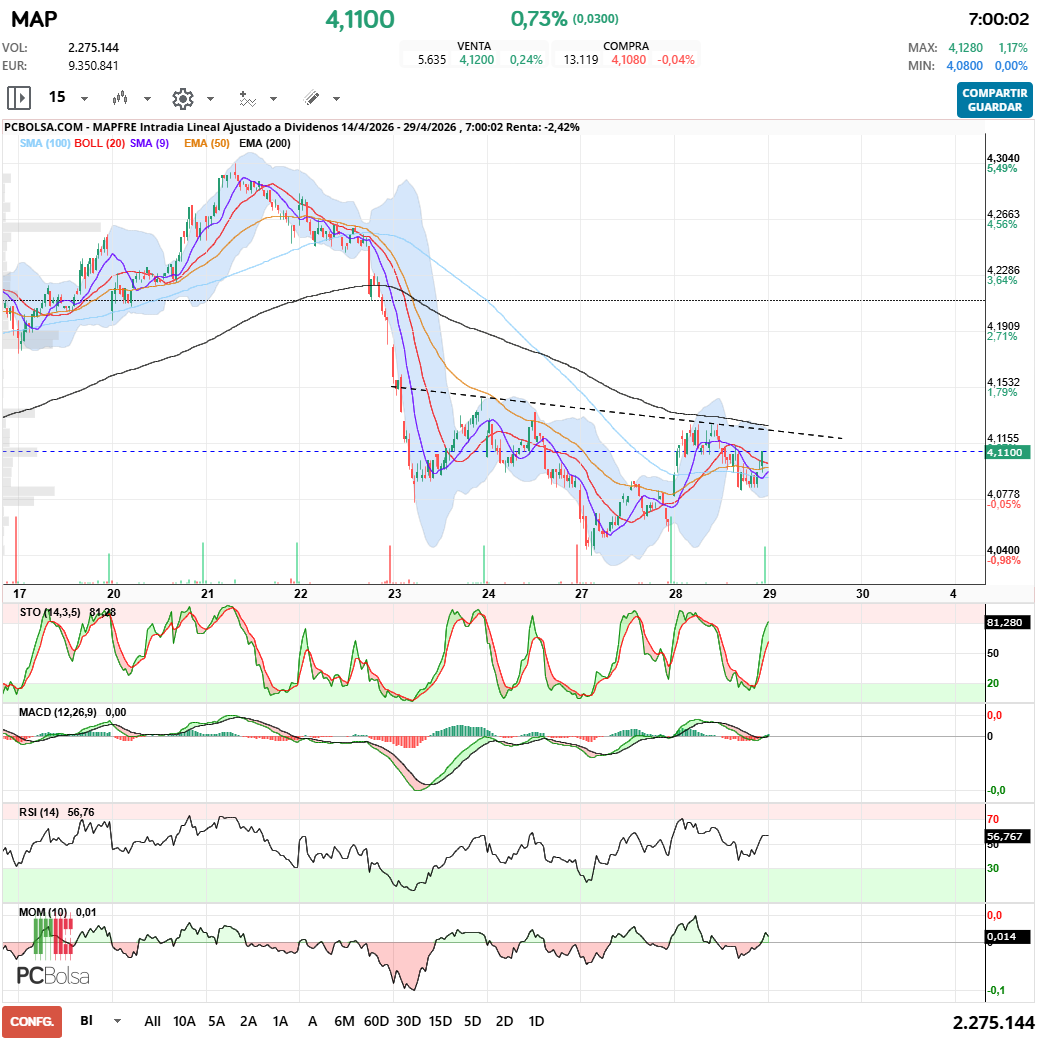Click the EUR value 9.350.841
The image size is (1048, 1043).
point(94,65)
